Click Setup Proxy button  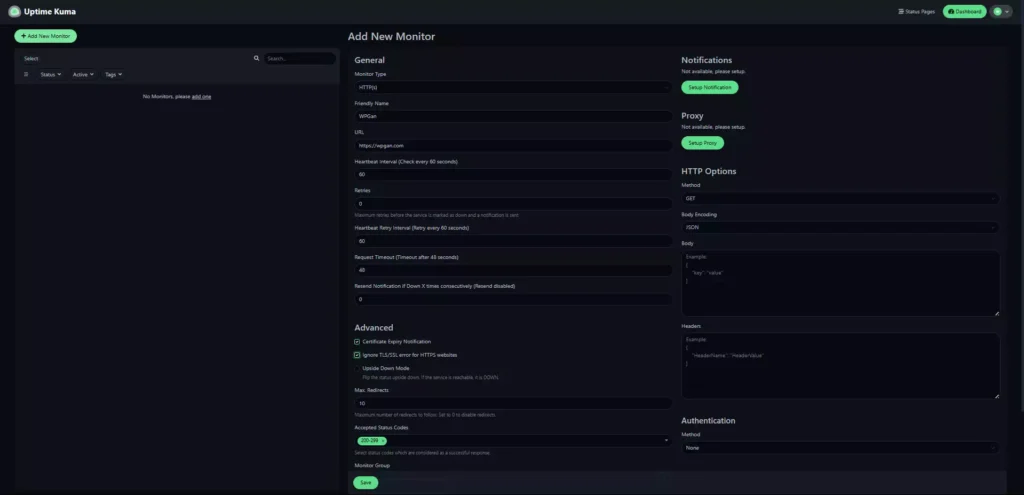click(x=703, y=142)
